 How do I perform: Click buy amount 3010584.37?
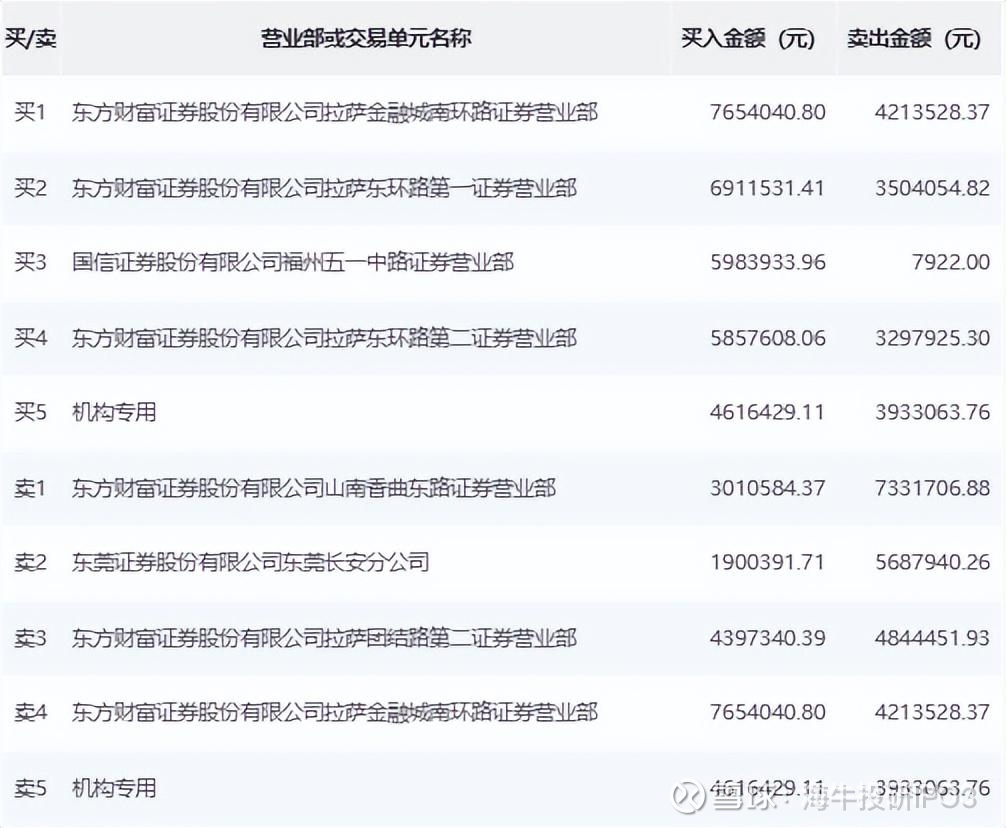click(767, 488)
